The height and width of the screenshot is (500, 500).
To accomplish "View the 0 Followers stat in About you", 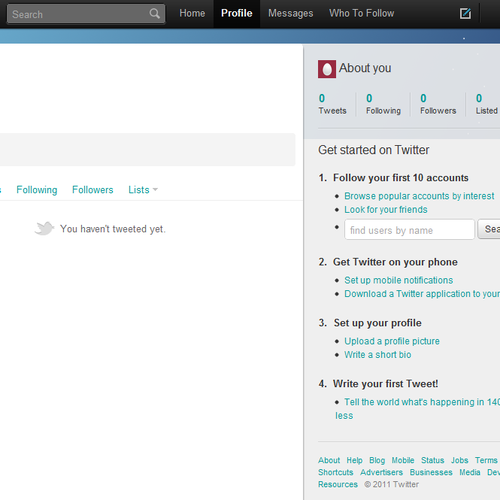I will 438,104.
